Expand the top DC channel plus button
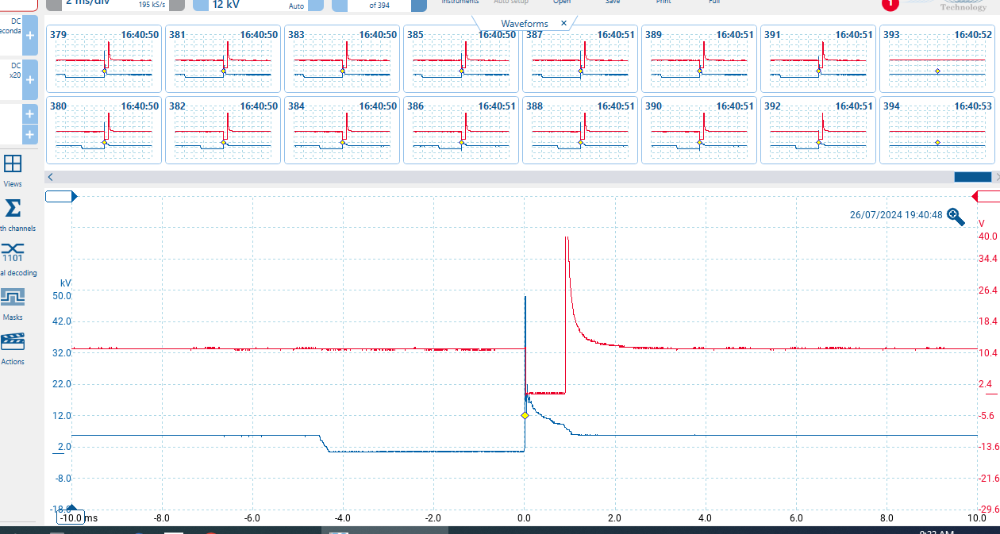1000x534 pixels. pos(29,36)
